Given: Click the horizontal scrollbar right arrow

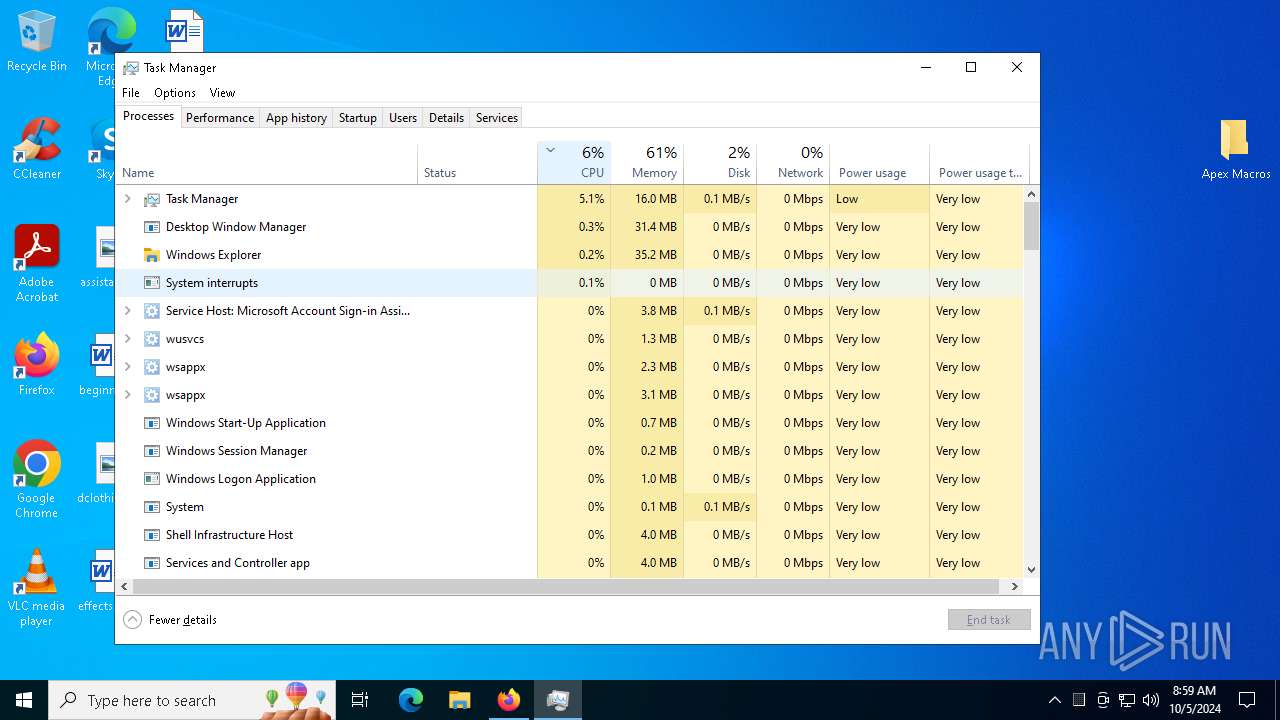Looking at the screenshot, I should [x=1014, y=587].
